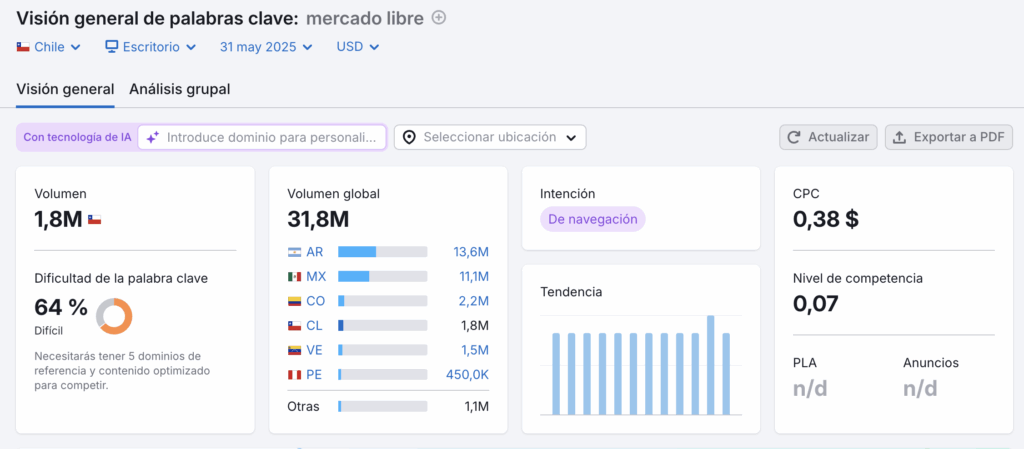Click the Otras volume progress bar
1024x449 pixels.
383,407
